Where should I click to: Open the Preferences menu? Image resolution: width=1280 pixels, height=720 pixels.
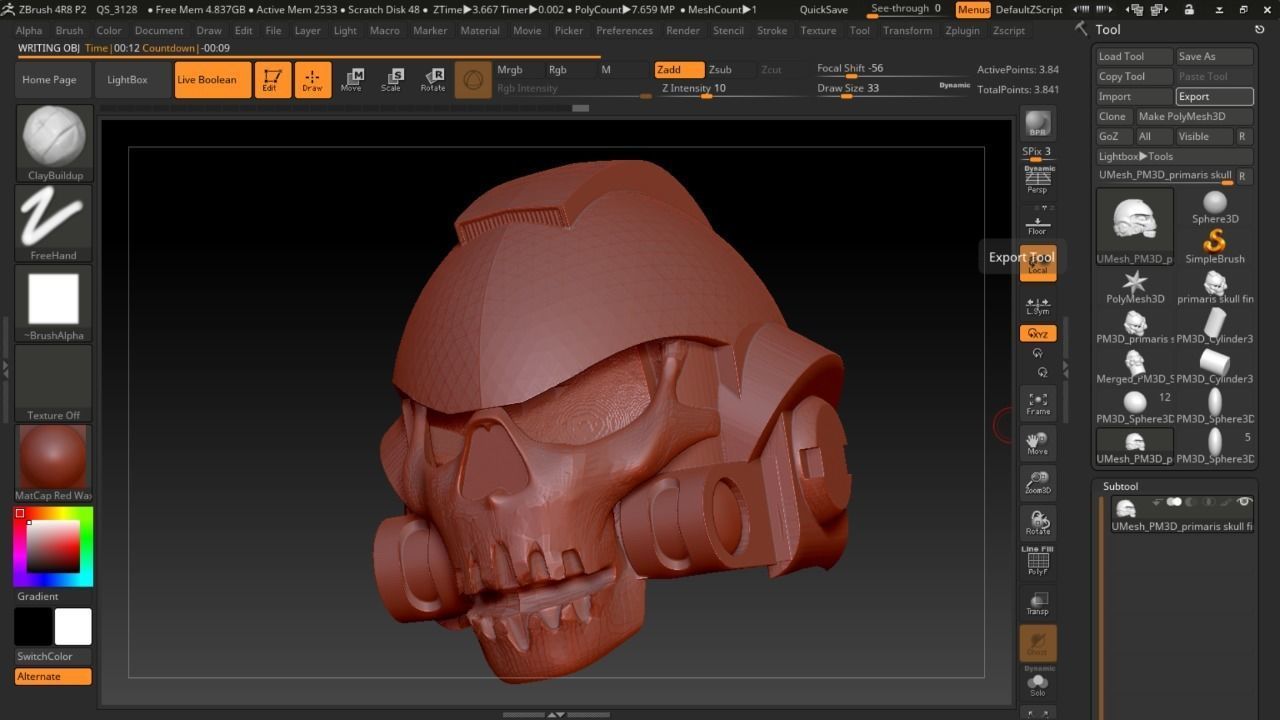pyautogui.click(x=625, y=30)
